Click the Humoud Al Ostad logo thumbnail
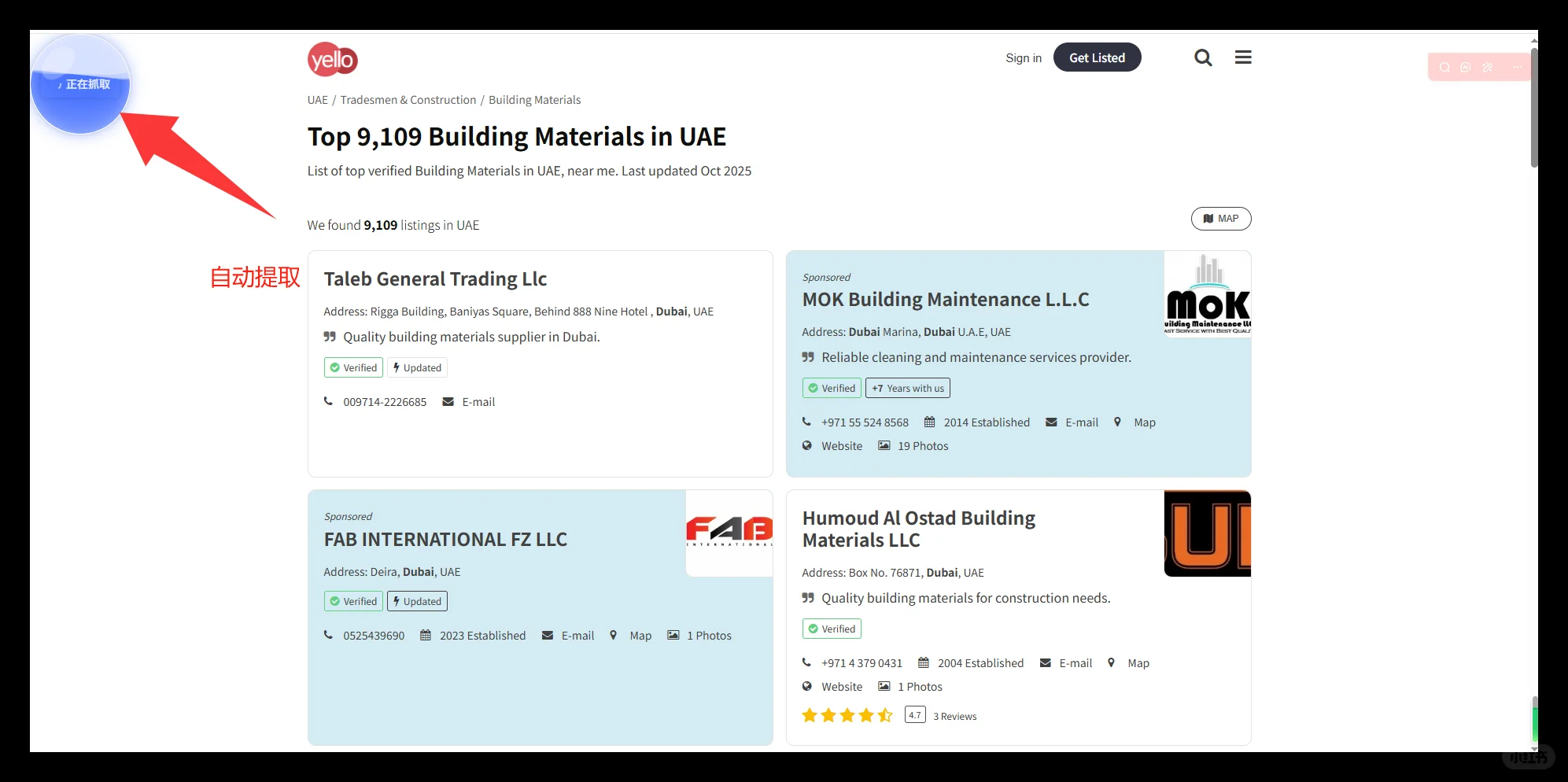Image resolution: width=1568 pixels, height=782 pixels. pos(1208,533)
